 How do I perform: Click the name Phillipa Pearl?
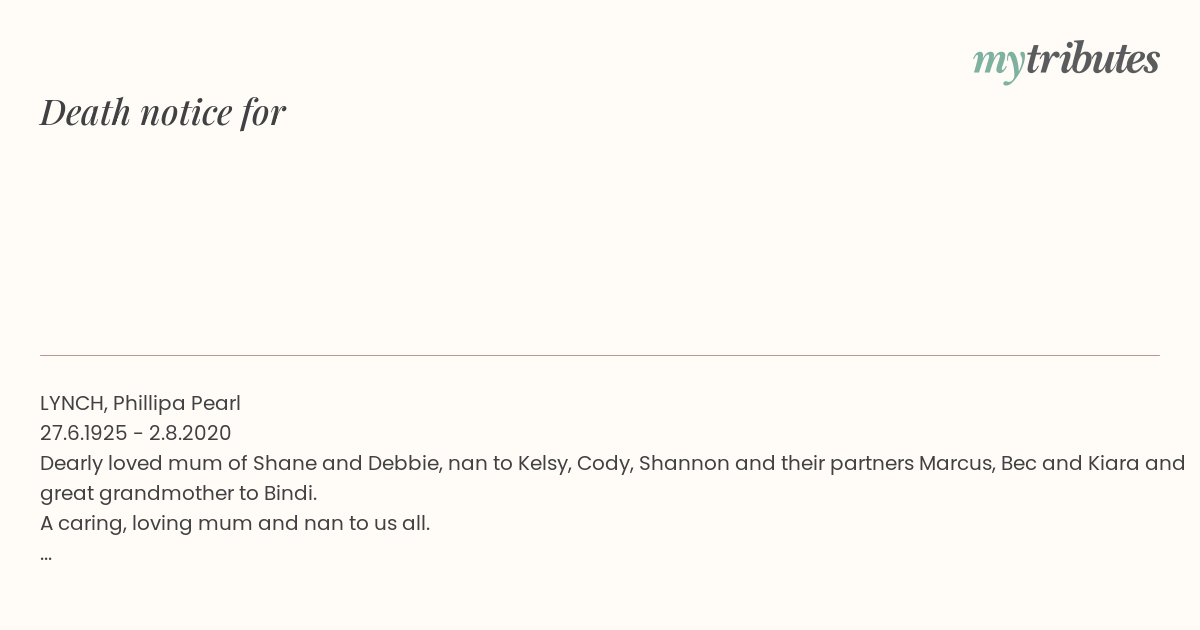[x=177, y=404]
